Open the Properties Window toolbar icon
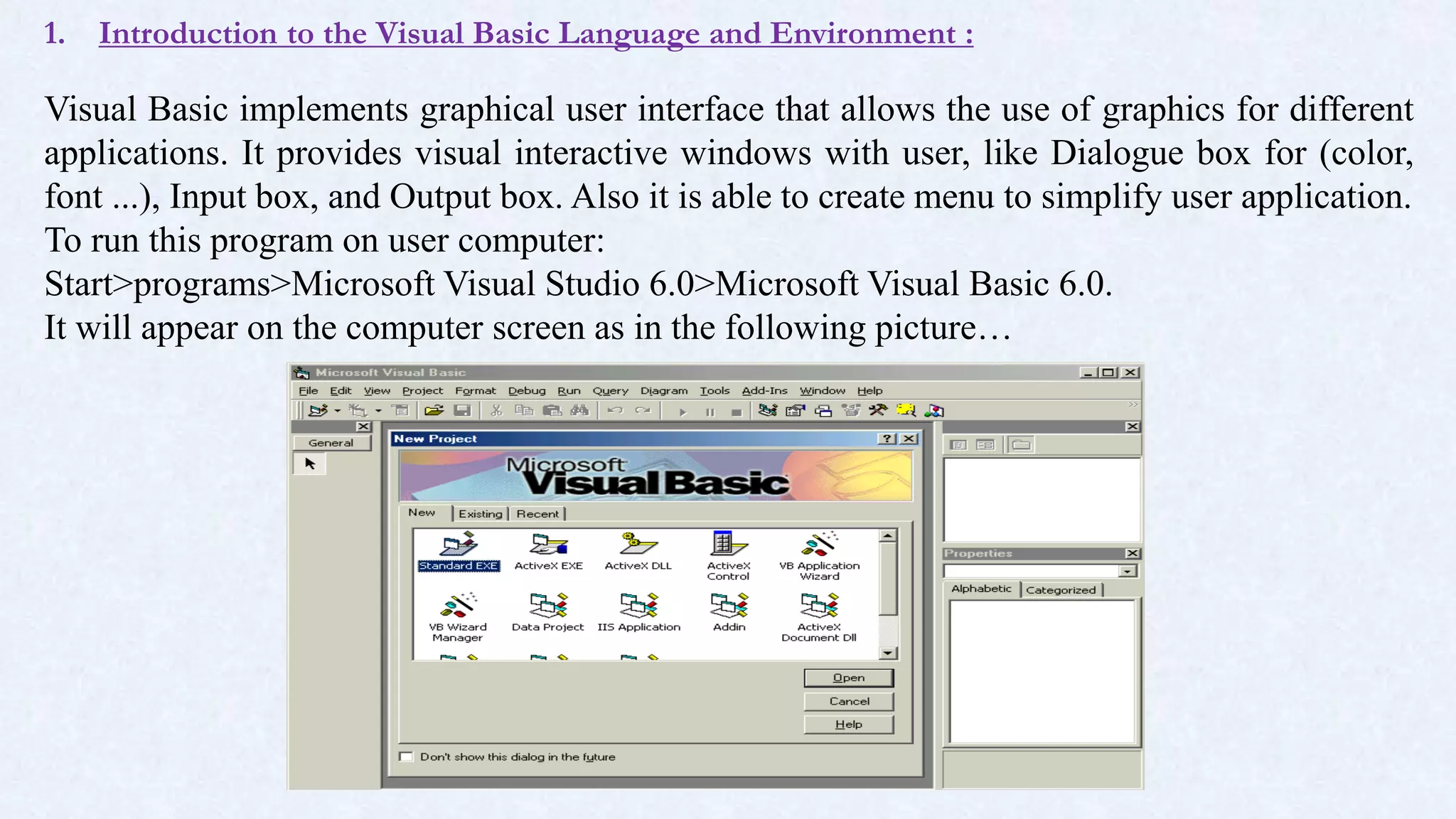1456x819 pixels. click(795, 410)
